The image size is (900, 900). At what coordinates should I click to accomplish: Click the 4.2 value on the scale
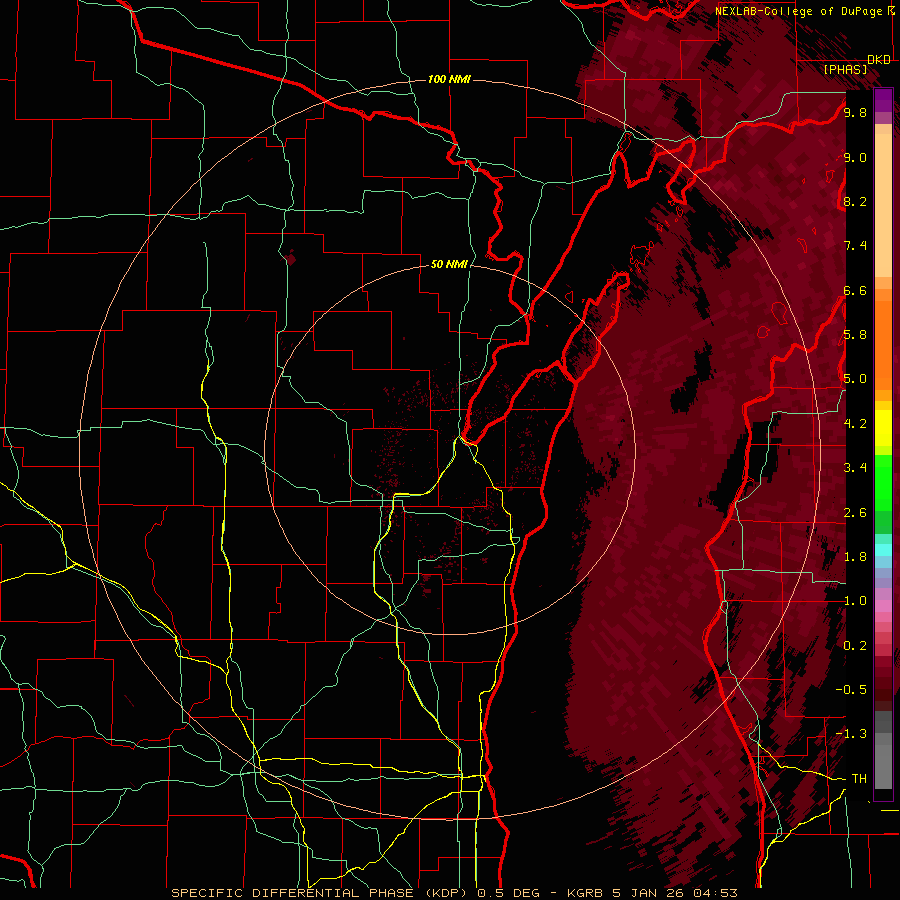click(x=855, y=424)
